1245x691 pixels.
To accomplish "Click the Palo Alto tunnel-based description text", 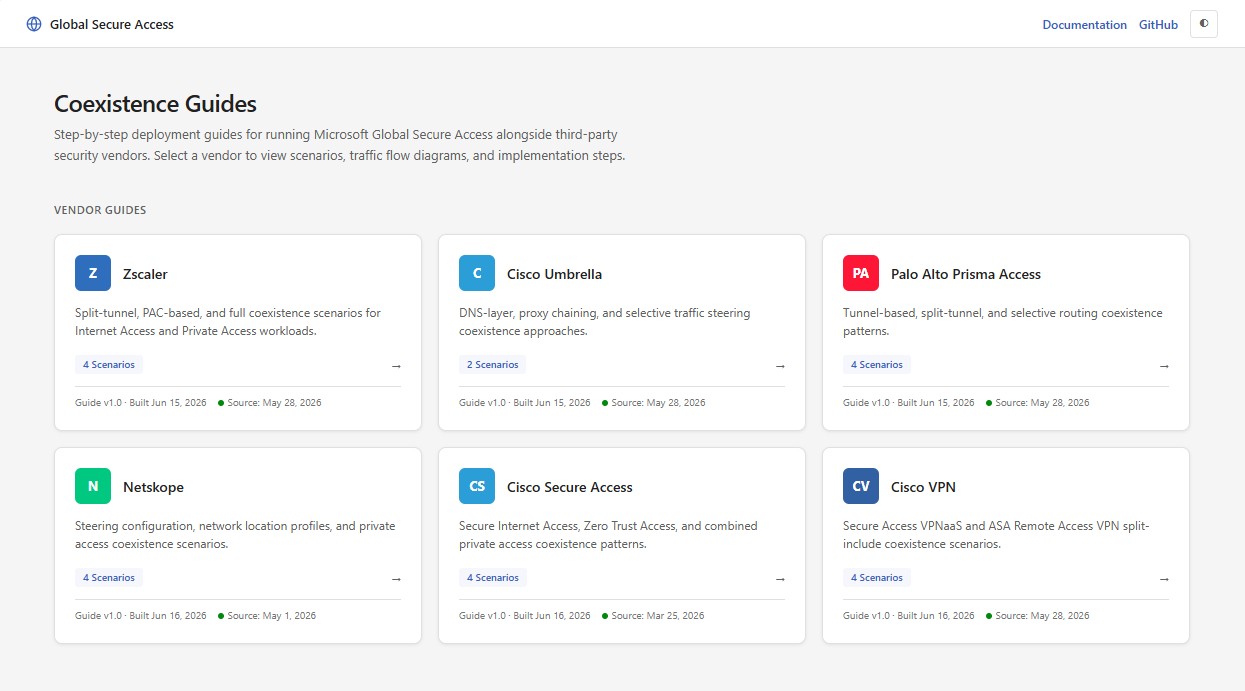I will click(x=1003, y=322).
